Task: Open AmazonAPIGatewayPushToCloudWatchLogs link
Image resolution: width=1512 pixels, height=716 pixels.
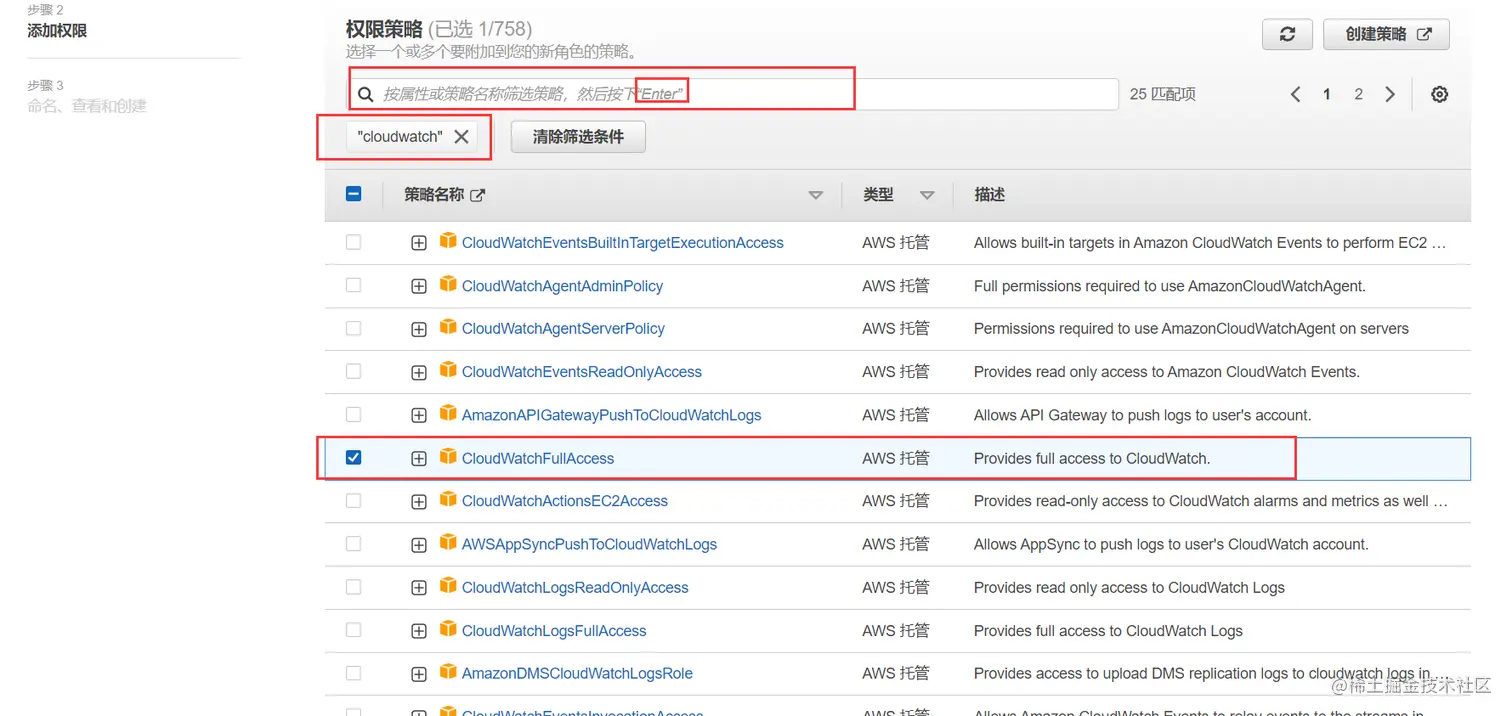Action: [612, 415]
